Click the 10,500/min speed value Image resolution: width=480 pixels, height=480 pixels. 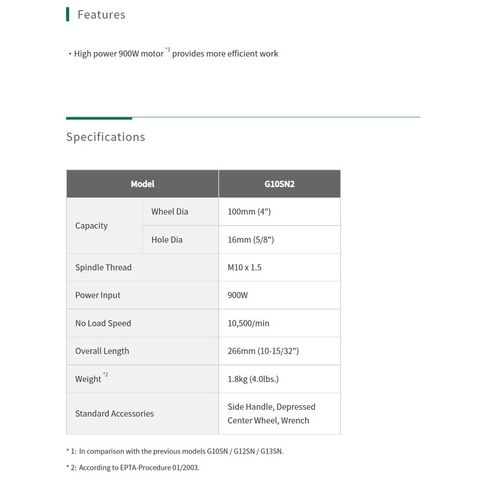point(248,323)
